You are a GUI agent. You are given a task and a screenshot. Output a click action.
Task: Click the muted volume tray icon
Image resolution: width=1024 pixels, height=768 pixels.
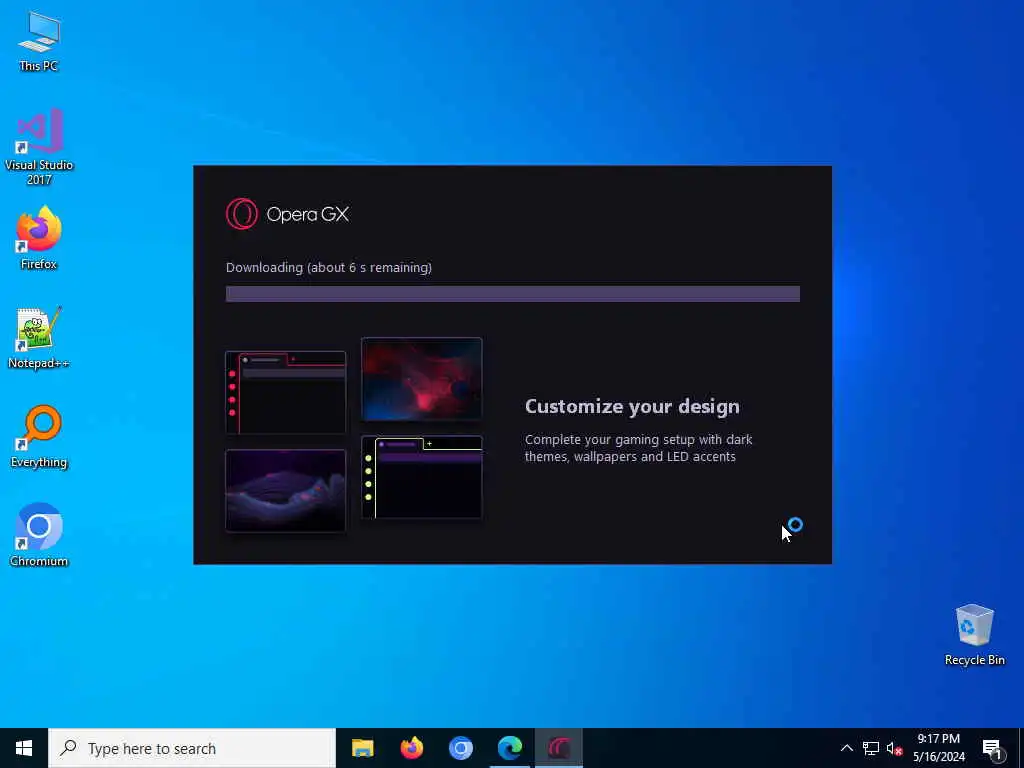[x=894, y=748]
